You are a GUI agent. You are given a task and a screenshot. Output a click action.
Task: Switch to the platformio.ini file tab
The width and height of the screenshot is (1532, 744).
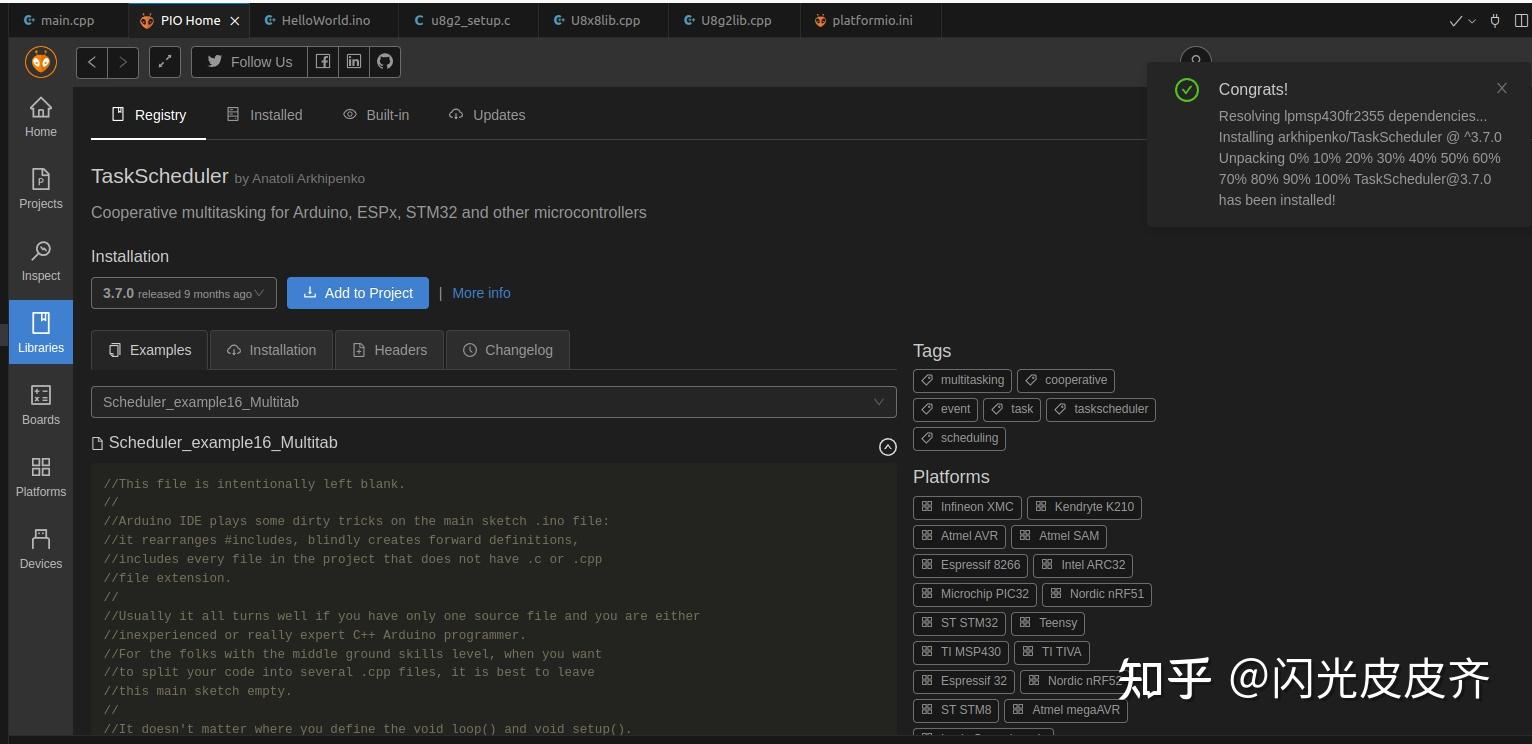870,19
